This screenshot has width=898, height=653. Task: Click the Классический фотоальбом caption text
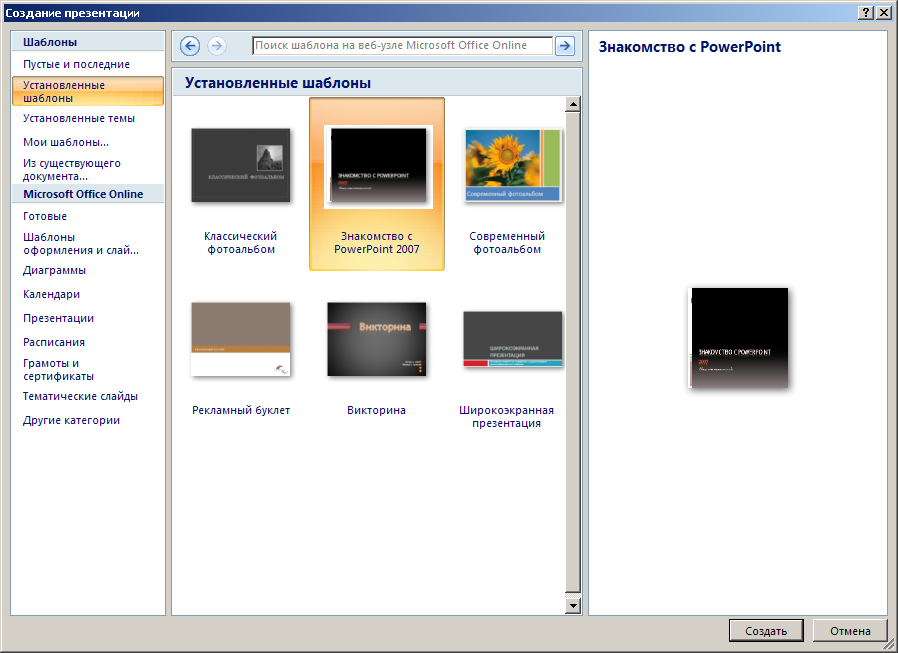point(241,243)
